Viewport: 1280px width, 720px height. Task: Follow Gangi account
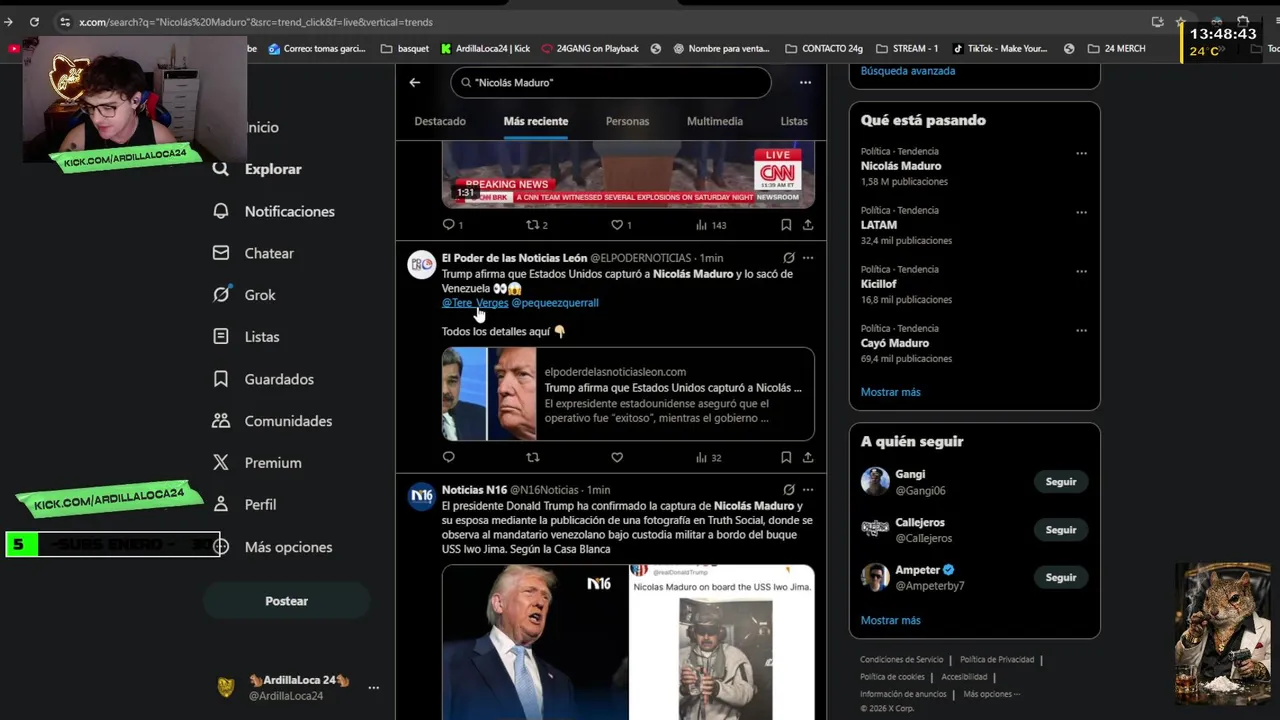(x=1061, y=482)
